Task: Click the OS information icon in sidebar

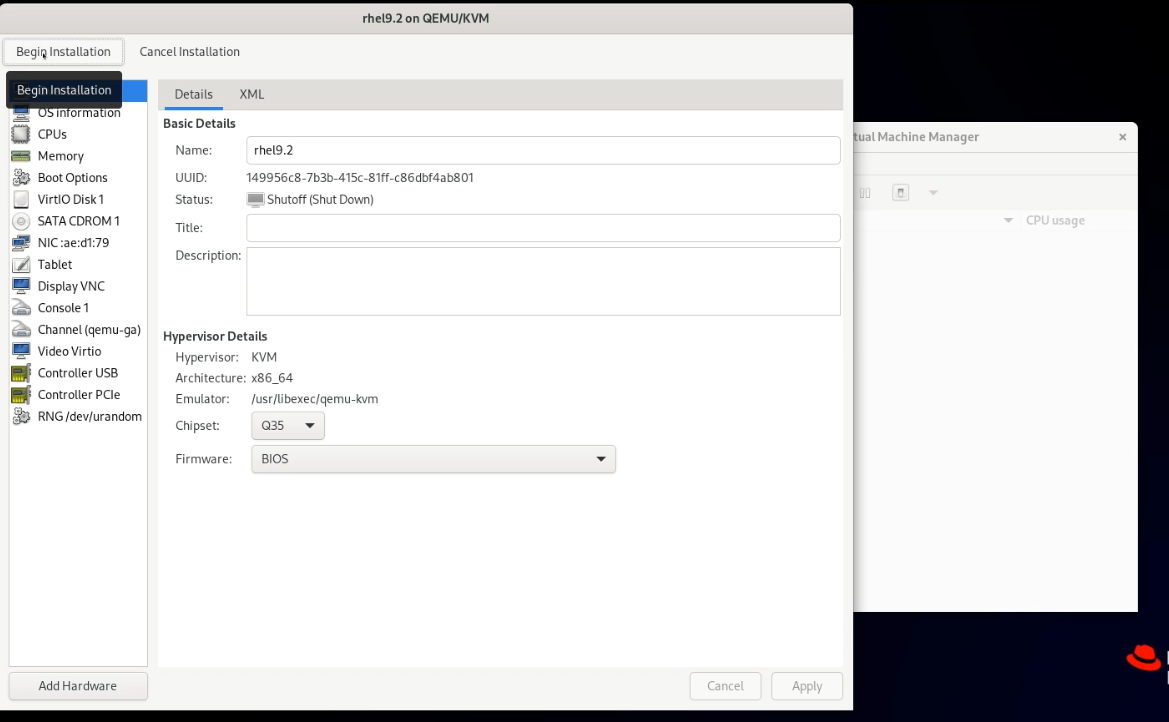Action: point(21,113)
